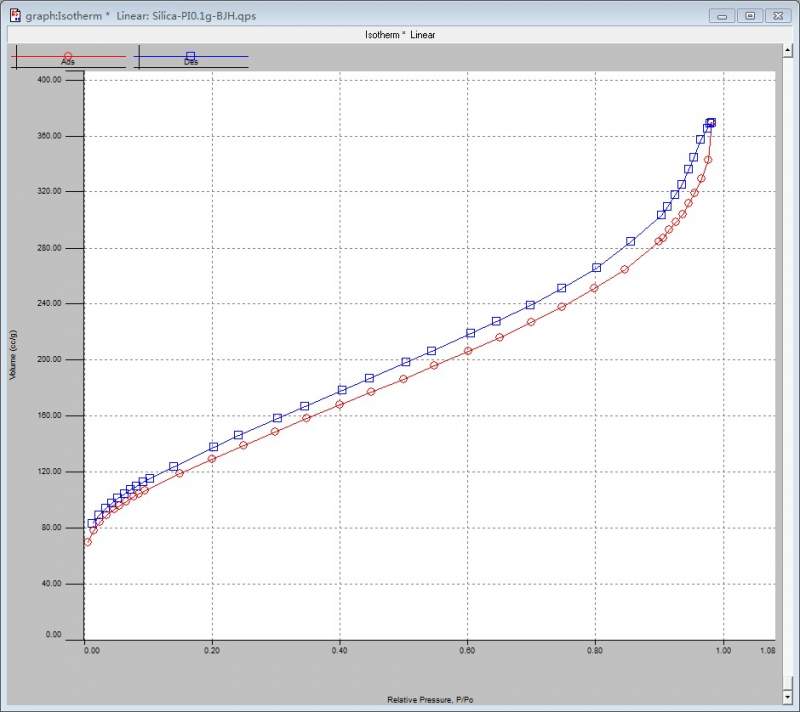Click the scrollbar down arrow
Viewport: 800px width, 712px height.
[x=787, y=696]
